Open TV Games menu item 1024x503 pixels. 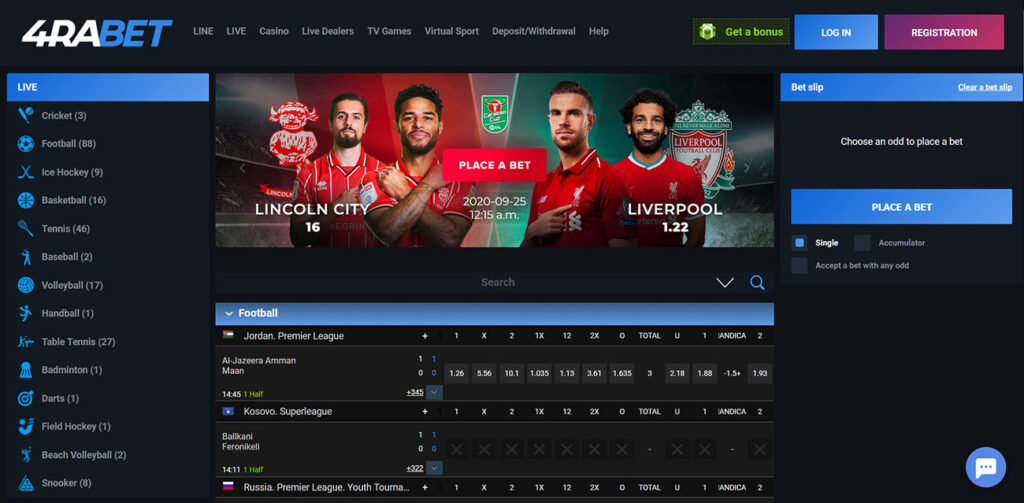(389, 31)
